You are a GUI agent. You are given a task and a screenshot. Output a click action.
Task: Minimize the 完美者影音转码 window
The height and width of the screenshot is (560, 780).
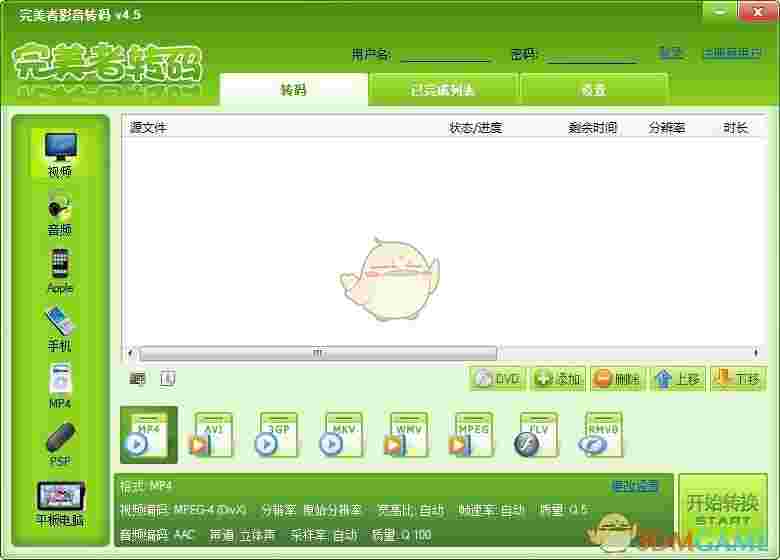point(719,11)
